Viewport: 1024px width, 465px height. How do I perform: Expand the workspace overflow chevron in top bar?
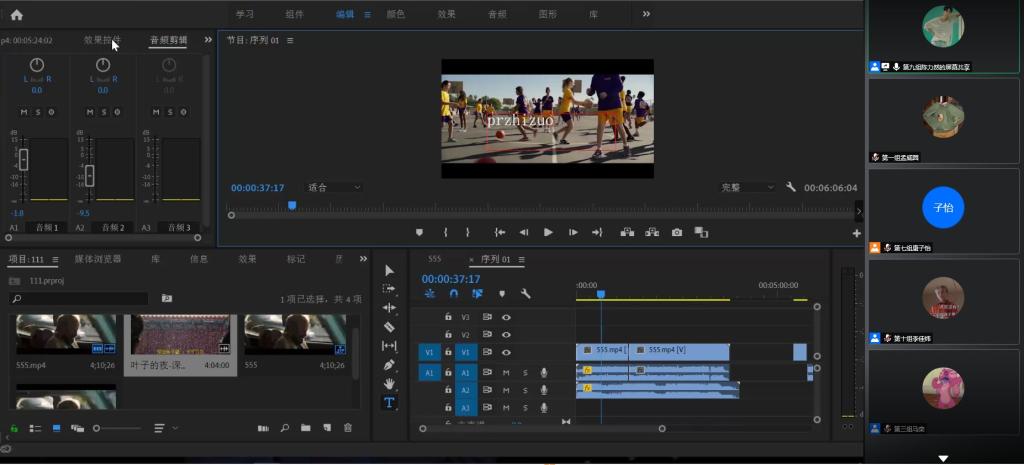(646, 14)
